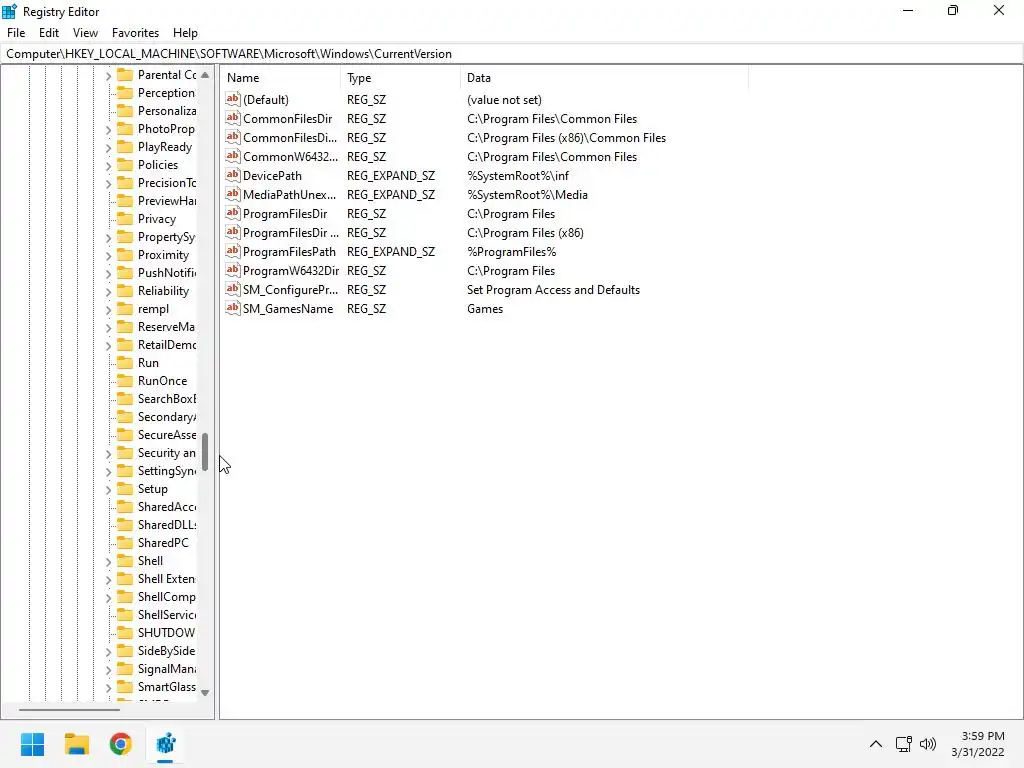Sort values by Type column header
1024x768 pixels.
(x=400, y=78)
